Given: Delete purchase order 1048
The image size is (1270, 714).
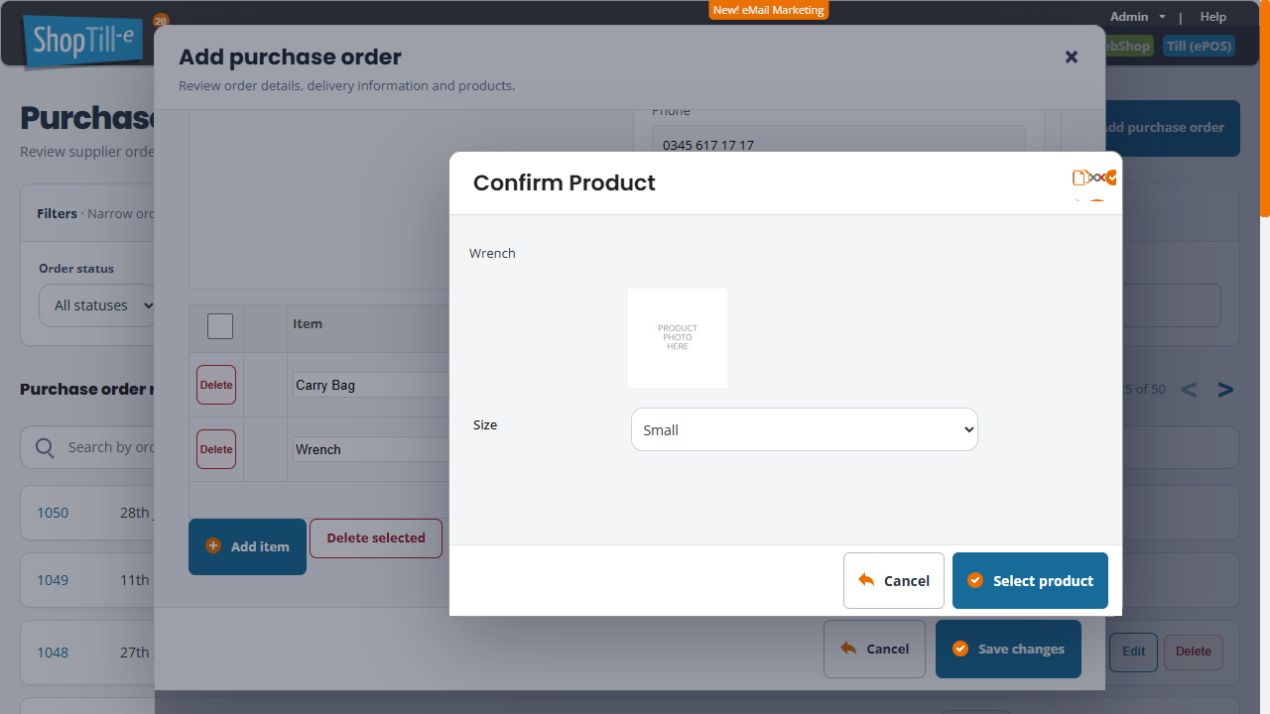Looking at the screenshot, I should tap(1193, 651).
